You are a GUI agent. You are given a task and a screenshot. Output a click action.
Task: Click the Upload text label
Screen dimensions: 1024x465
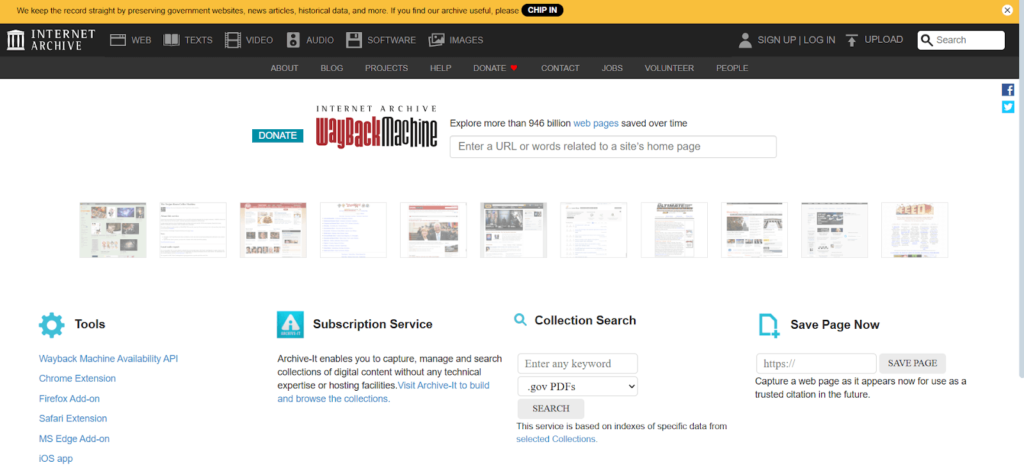coord(884,40)
